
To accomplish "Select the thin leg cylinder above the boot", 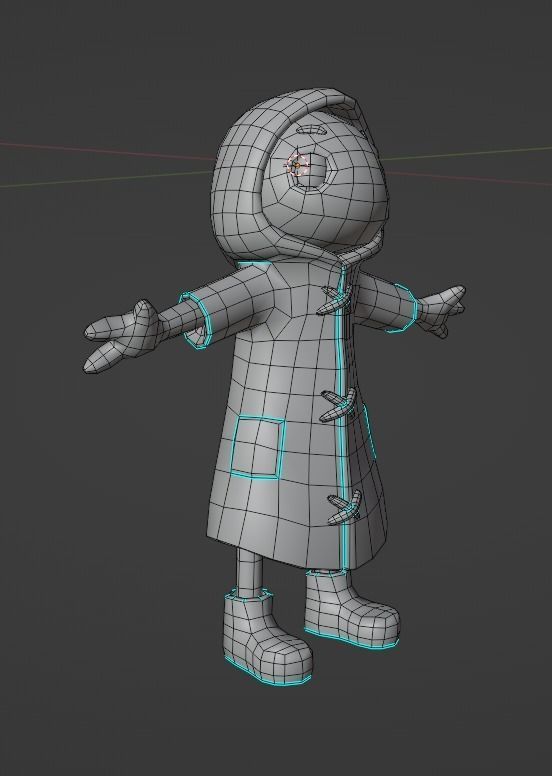I will pyautogui.click(x=249, y=574).
